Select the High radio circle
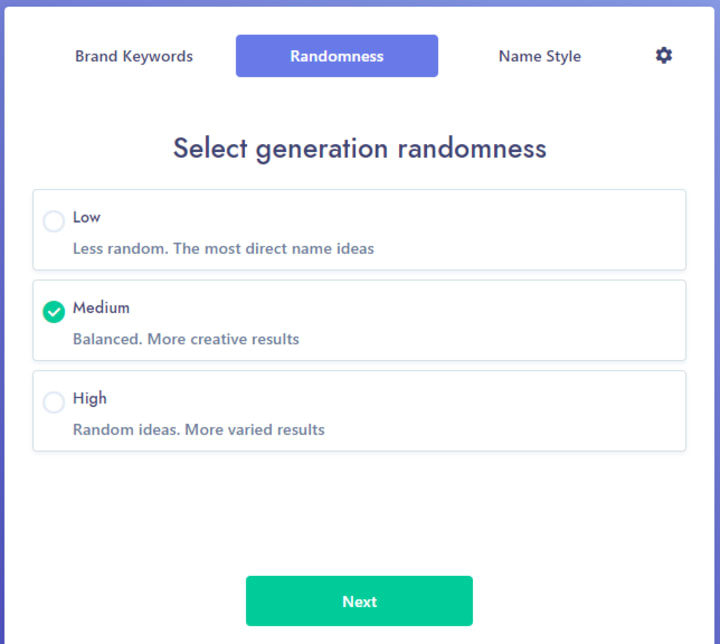Screen dimensions: 720x644 click(x=54, y=402)
